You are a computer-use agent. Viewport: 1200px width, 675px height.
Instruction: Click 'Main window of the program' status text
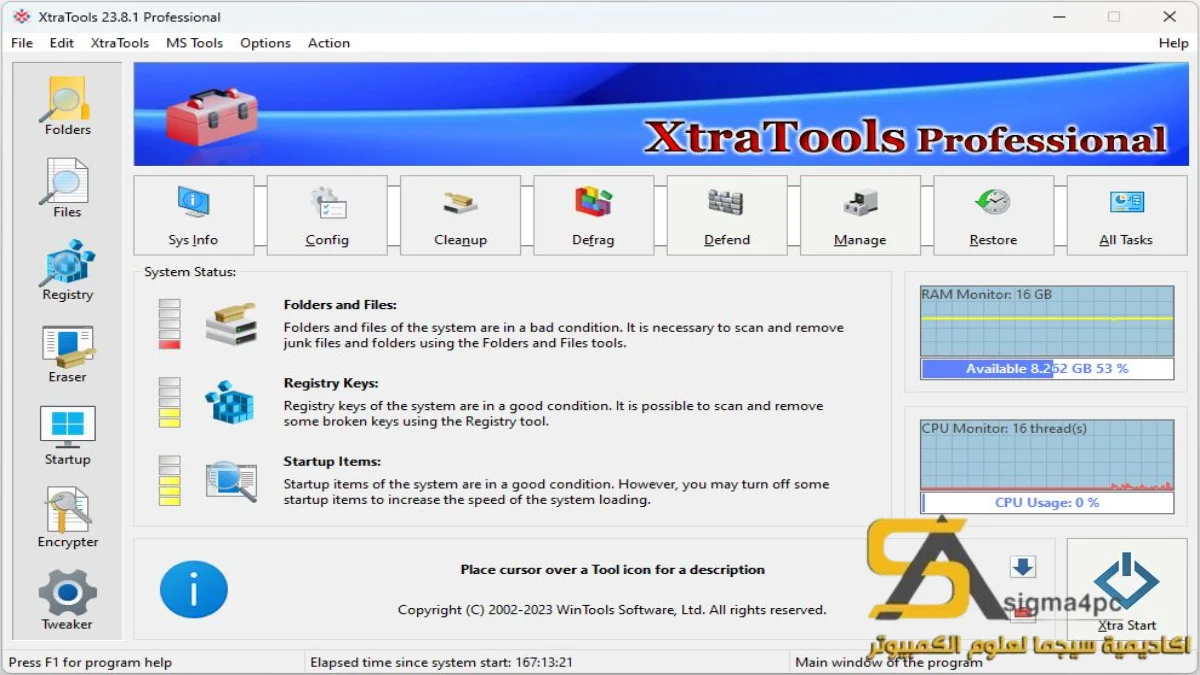(x=889, y=662)
